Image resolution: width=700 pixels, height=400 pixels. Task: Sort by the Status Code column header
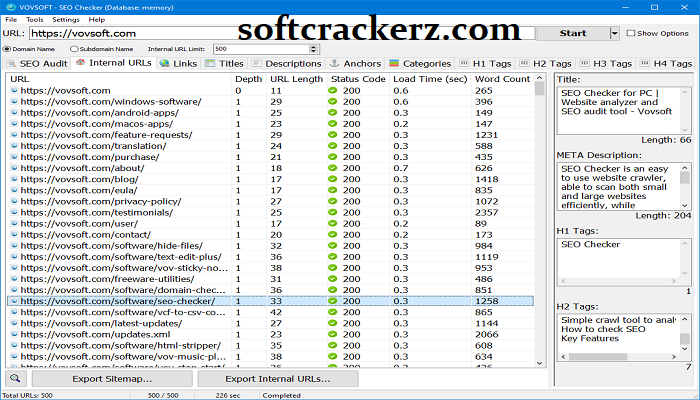coord(358,79)
